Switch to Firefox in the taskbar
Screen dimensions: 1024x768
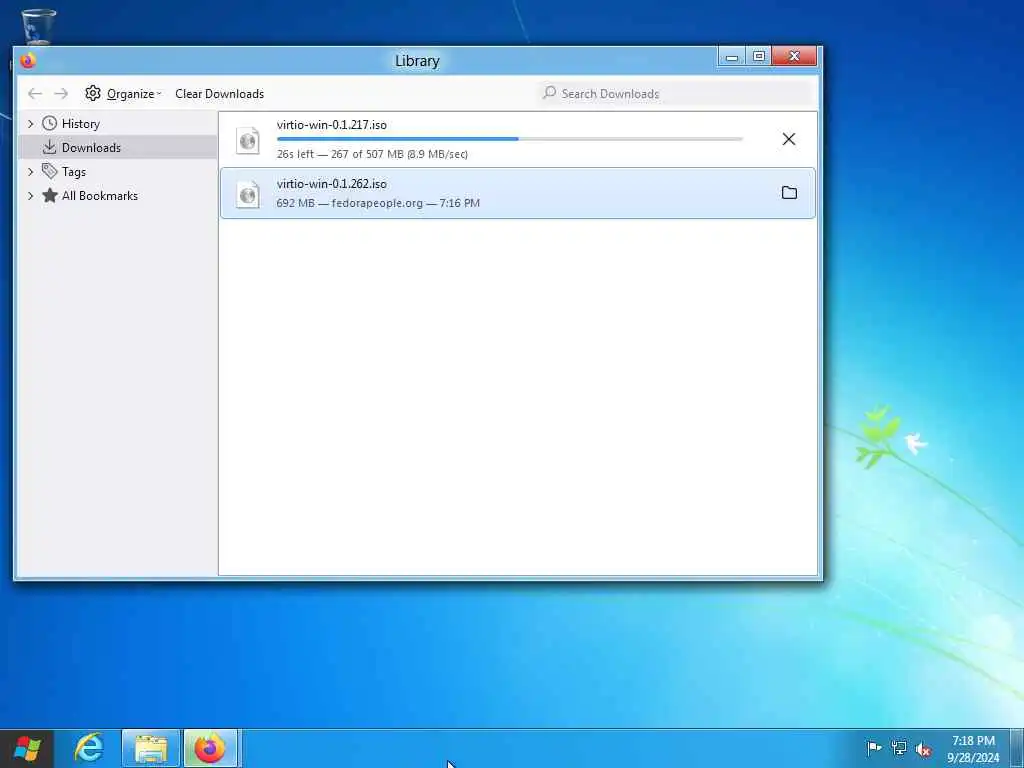(210, 748)
